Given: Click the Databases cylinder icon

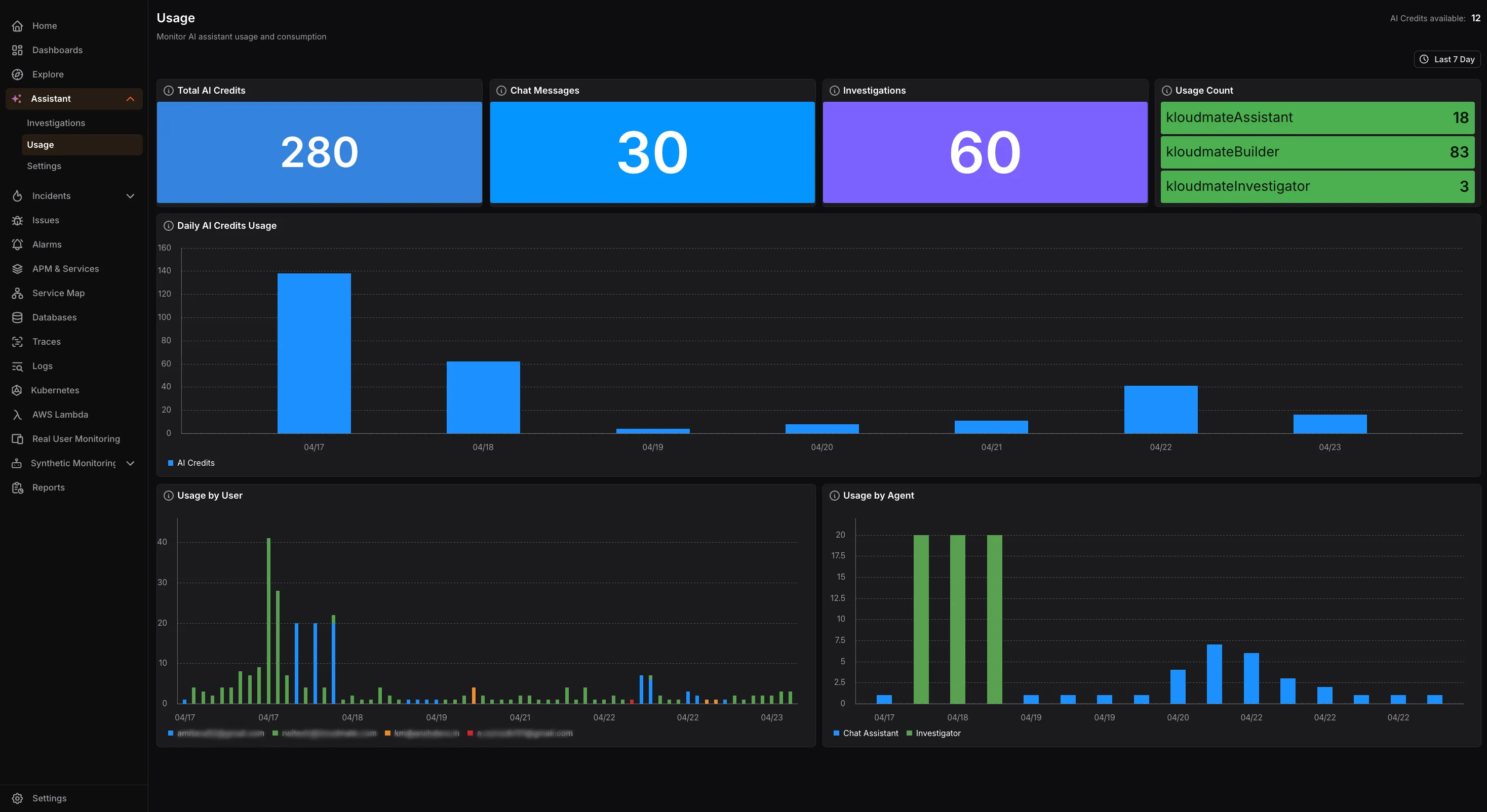Looking at the screenshot, I should pyautogui.click(x=17, y=317).
